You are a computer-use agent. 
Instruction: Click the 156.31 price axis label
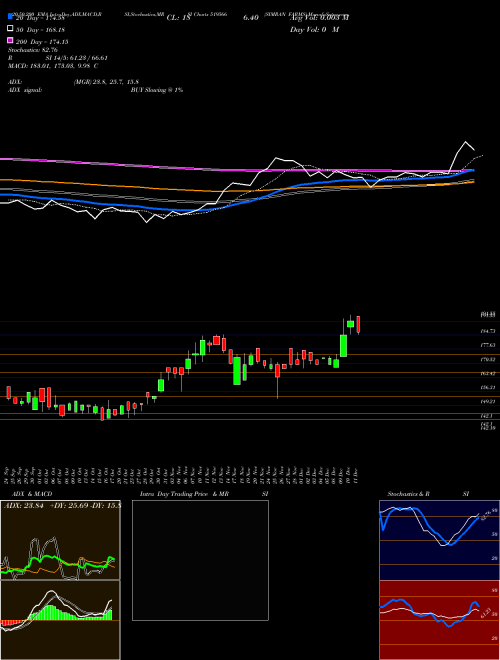(487, 387)
